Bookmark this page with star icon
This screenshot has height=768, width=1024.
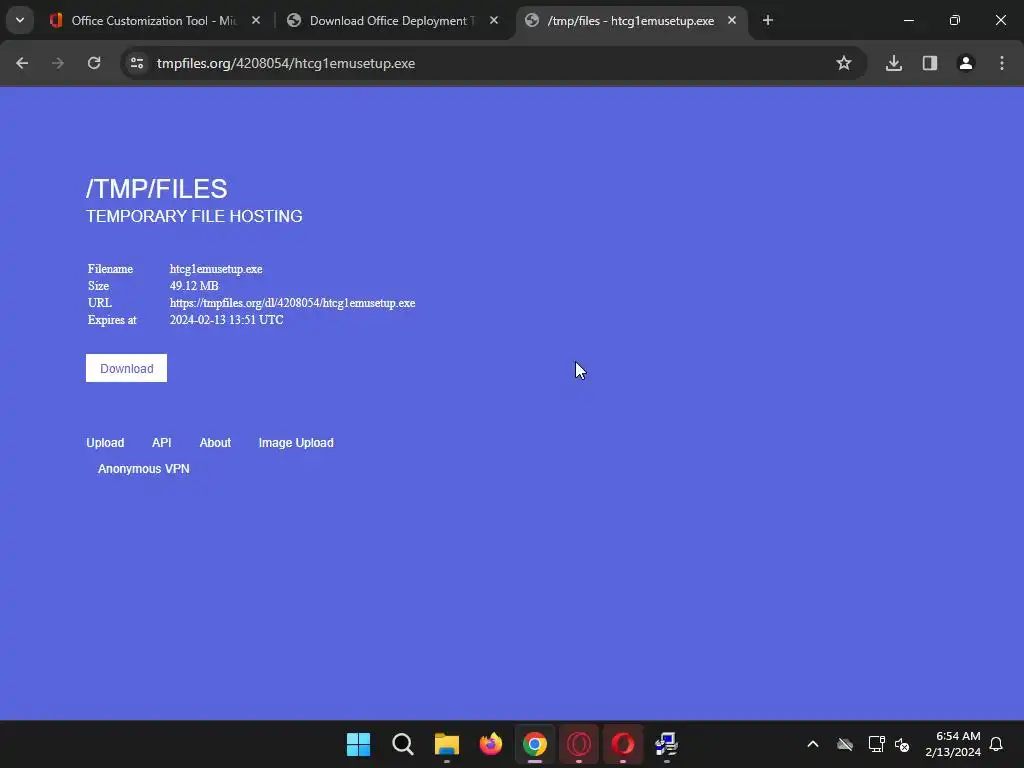(844, 63)
